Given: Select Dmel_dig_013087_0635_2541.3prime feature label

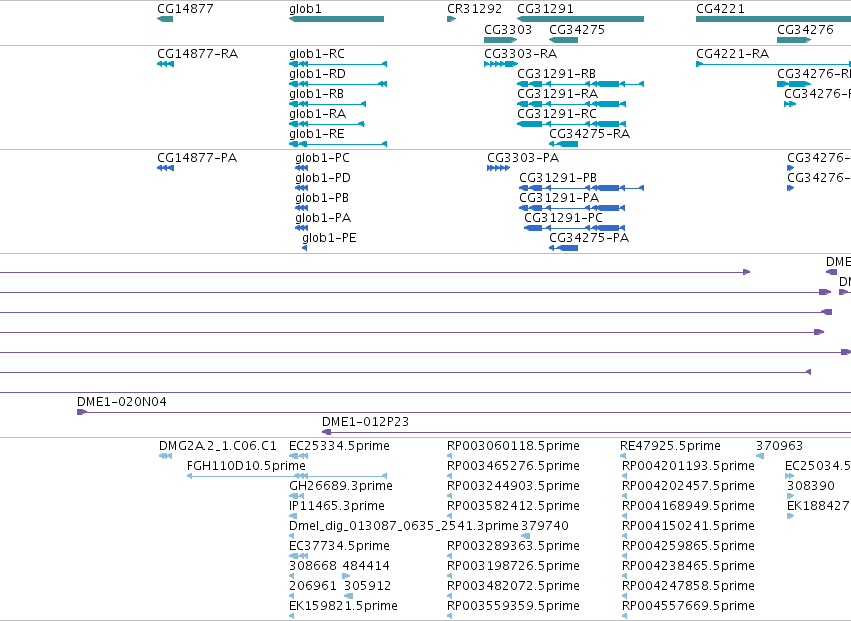Looking at the screenshot, I should pyautogui.click(x=404, y=527).
